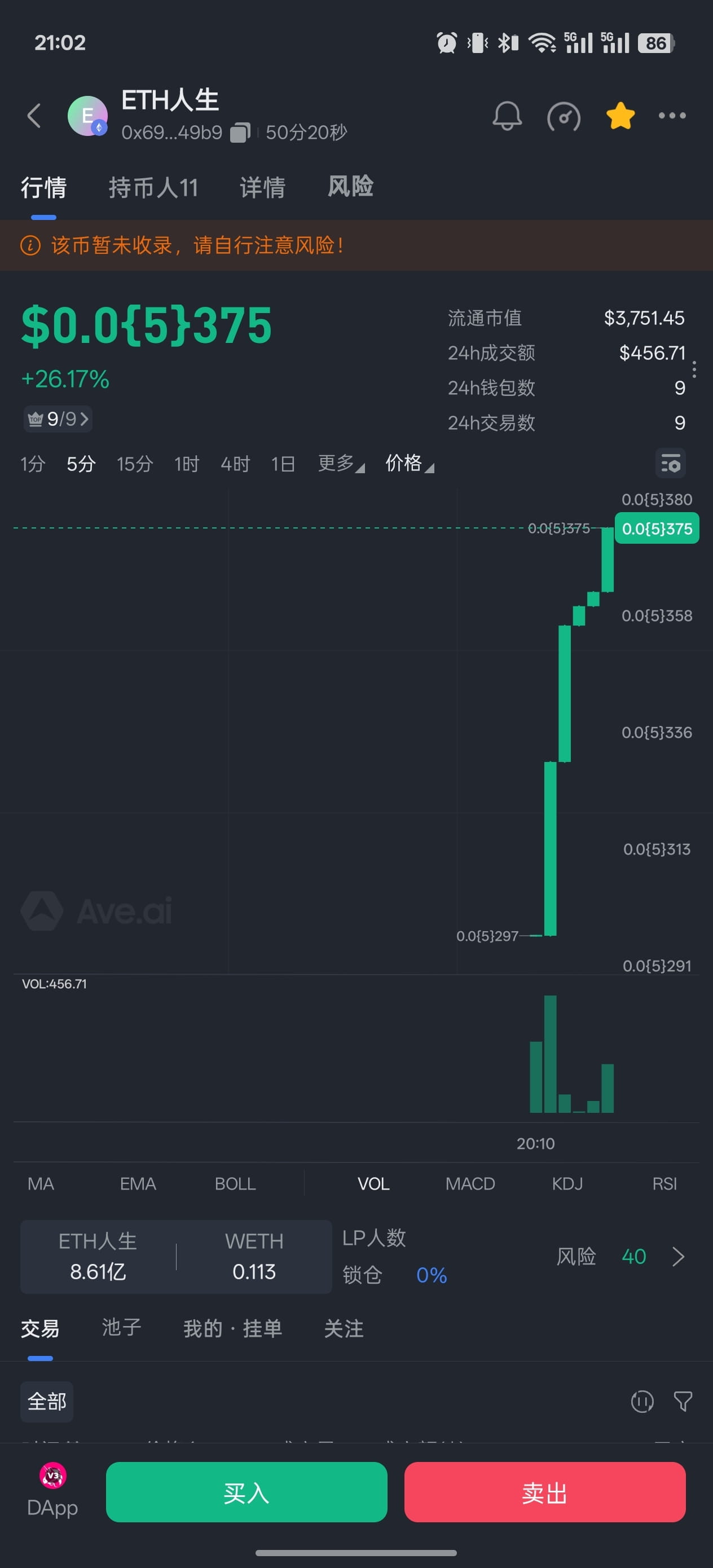This screenshot has height=1568, width=713.
Task: Switch to the 持币人 holders tab
Action: [153, 187]
